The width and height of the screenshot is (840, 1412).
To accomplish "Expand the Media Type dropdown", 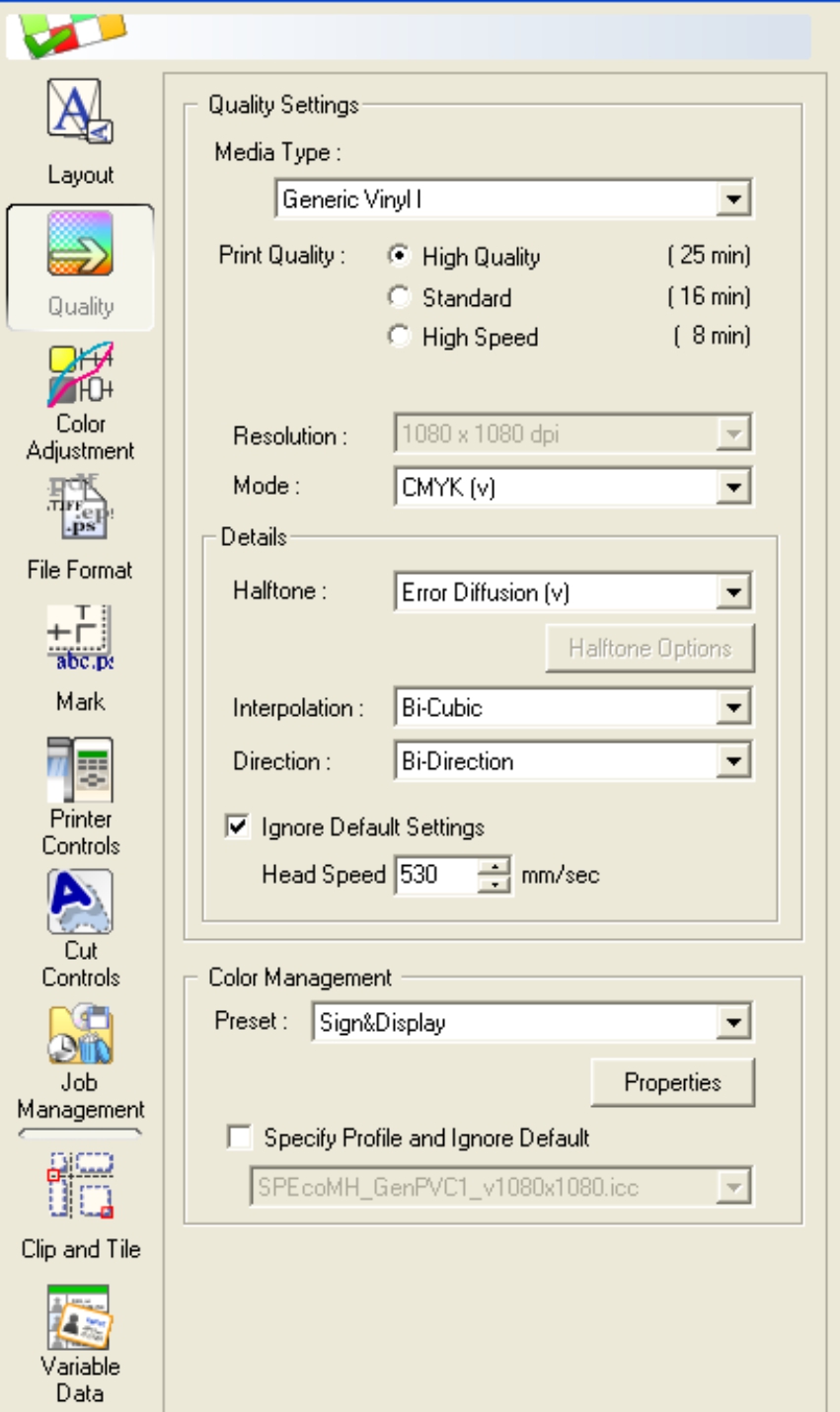I will [732, 199].
